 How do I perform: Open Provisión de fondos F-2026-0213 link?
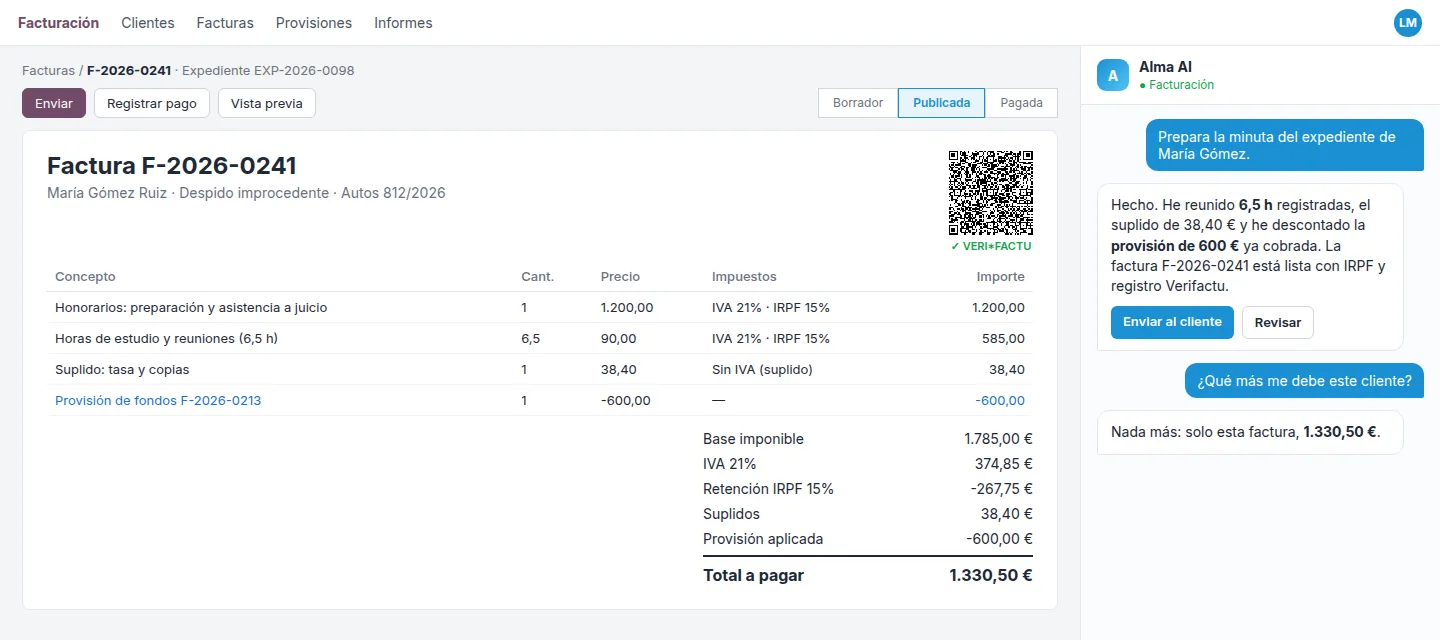pyautogui.click(x=158, y=400)
